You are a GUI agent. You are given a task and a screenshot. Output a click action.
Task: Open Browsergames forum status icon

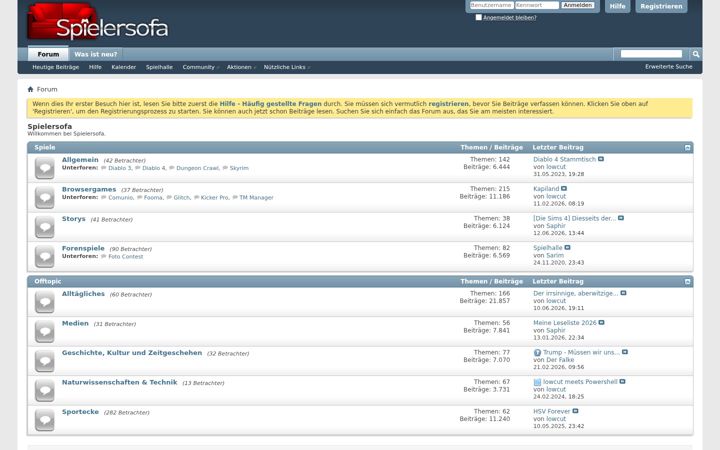[45, 197]
